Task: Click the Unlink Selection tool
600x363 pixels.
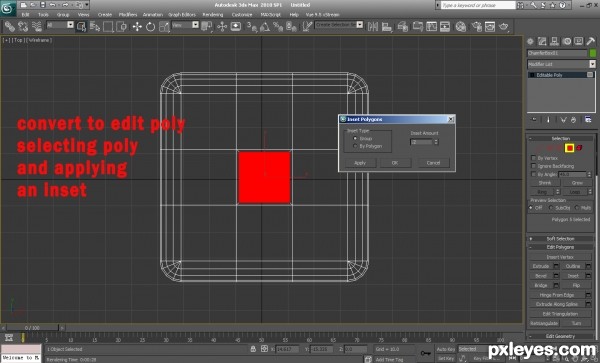Action: point(23,26)
